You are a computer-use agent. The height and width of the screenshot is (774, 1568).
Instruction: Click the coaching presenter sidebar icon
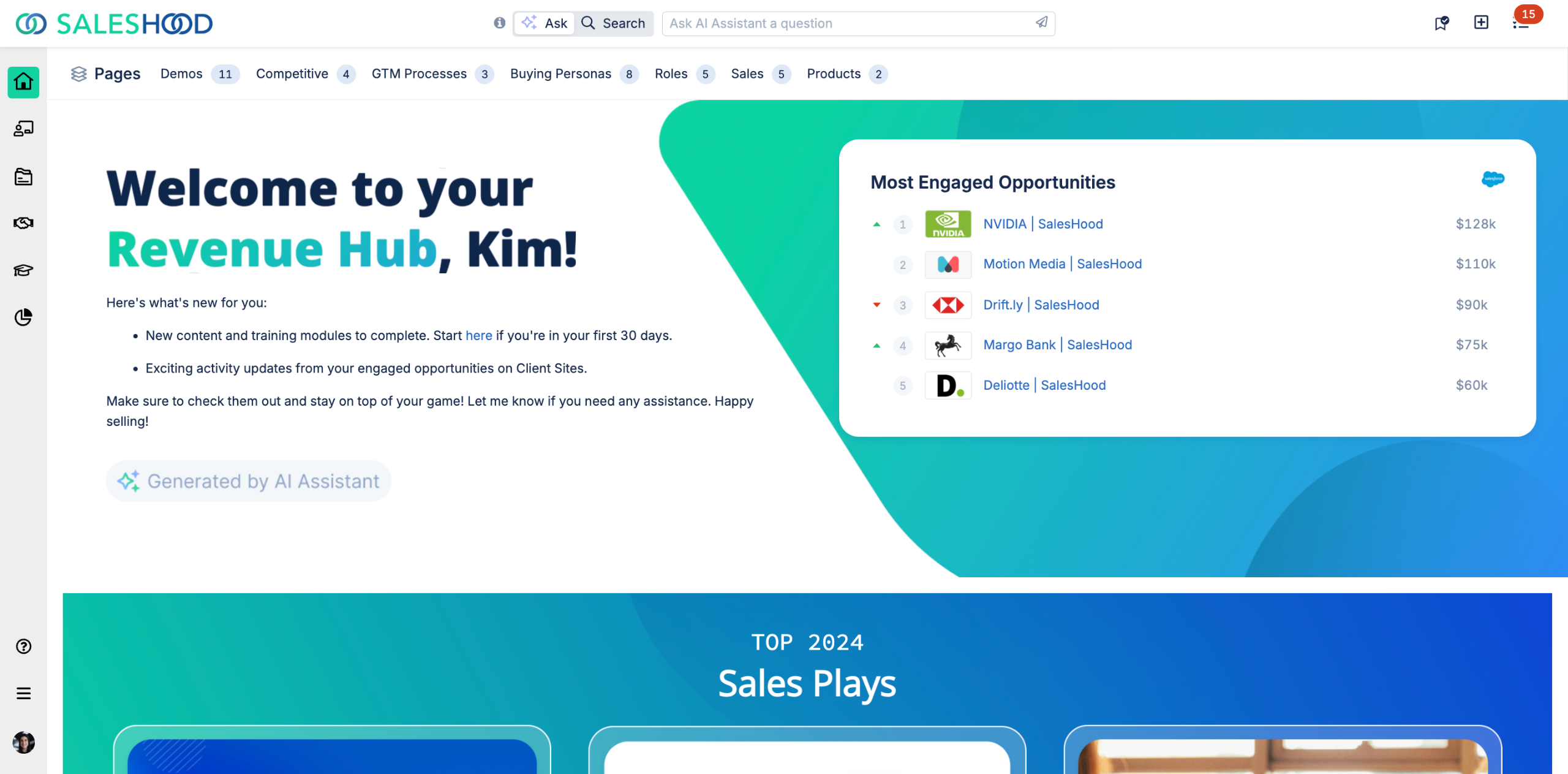pos(23,129)
